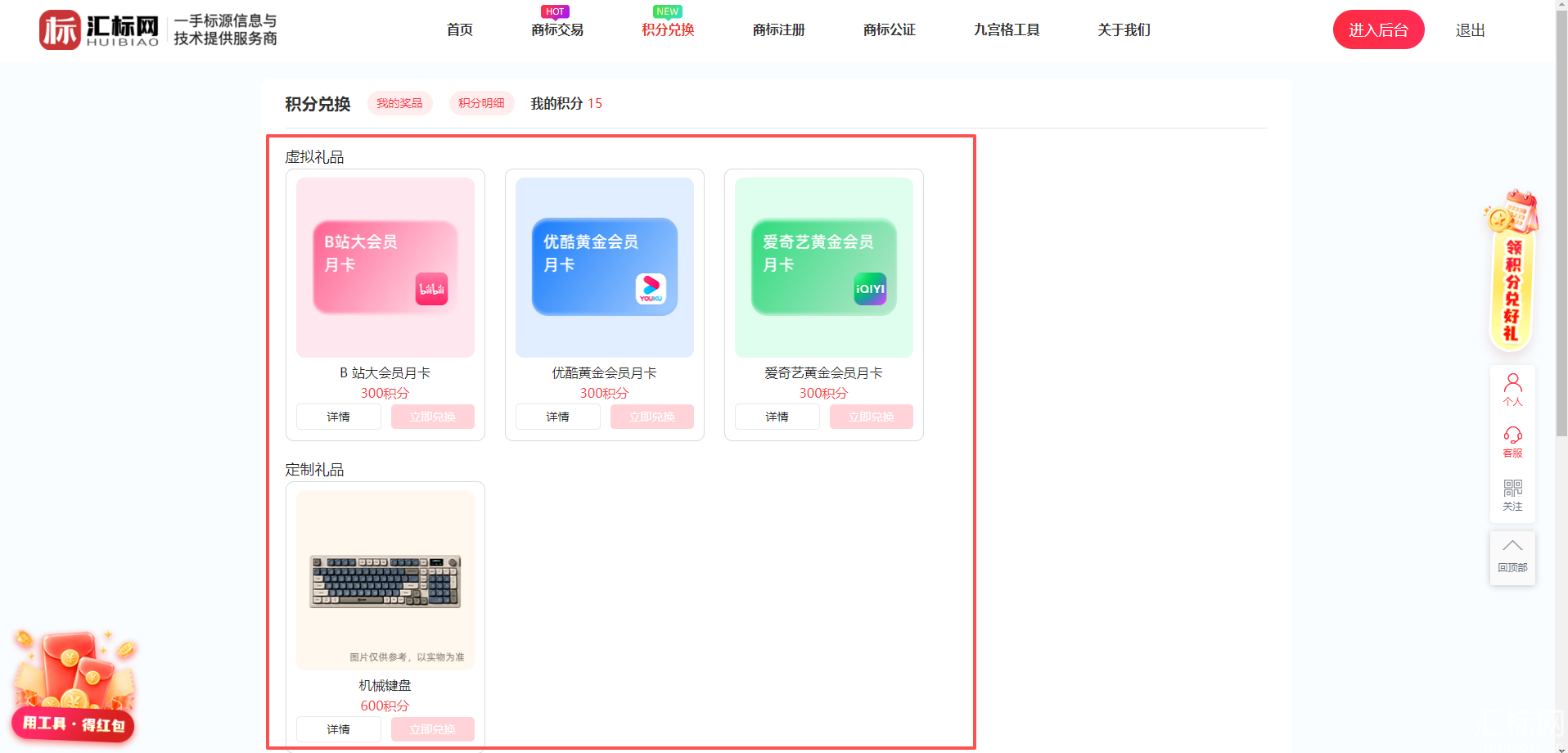Click the 300积分 price under B站大会员月卡
1568x753 pixels.
pos(385,393)
